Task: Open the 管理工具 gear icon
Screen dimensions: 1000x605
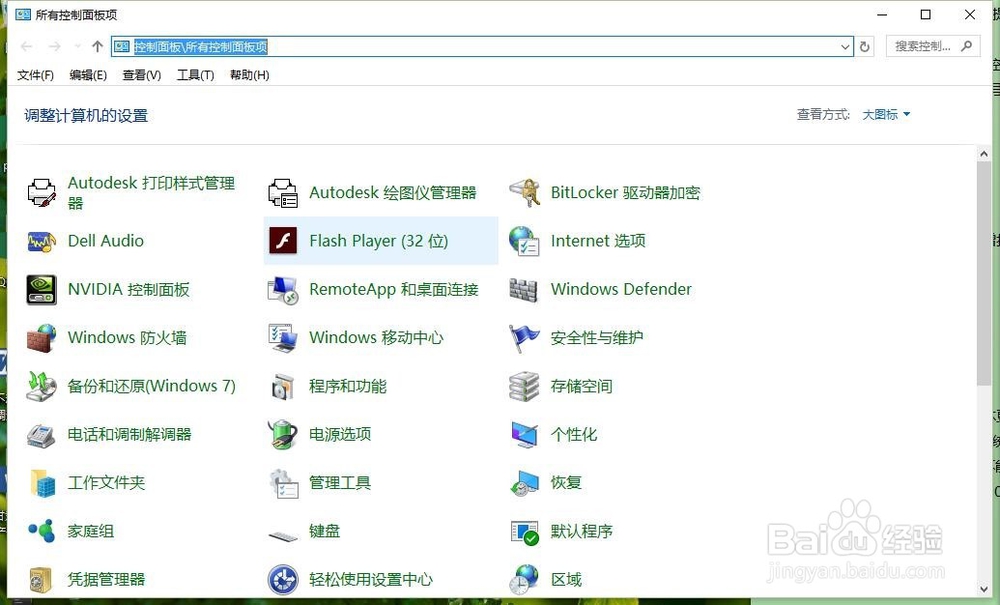Action: [283, 483]
